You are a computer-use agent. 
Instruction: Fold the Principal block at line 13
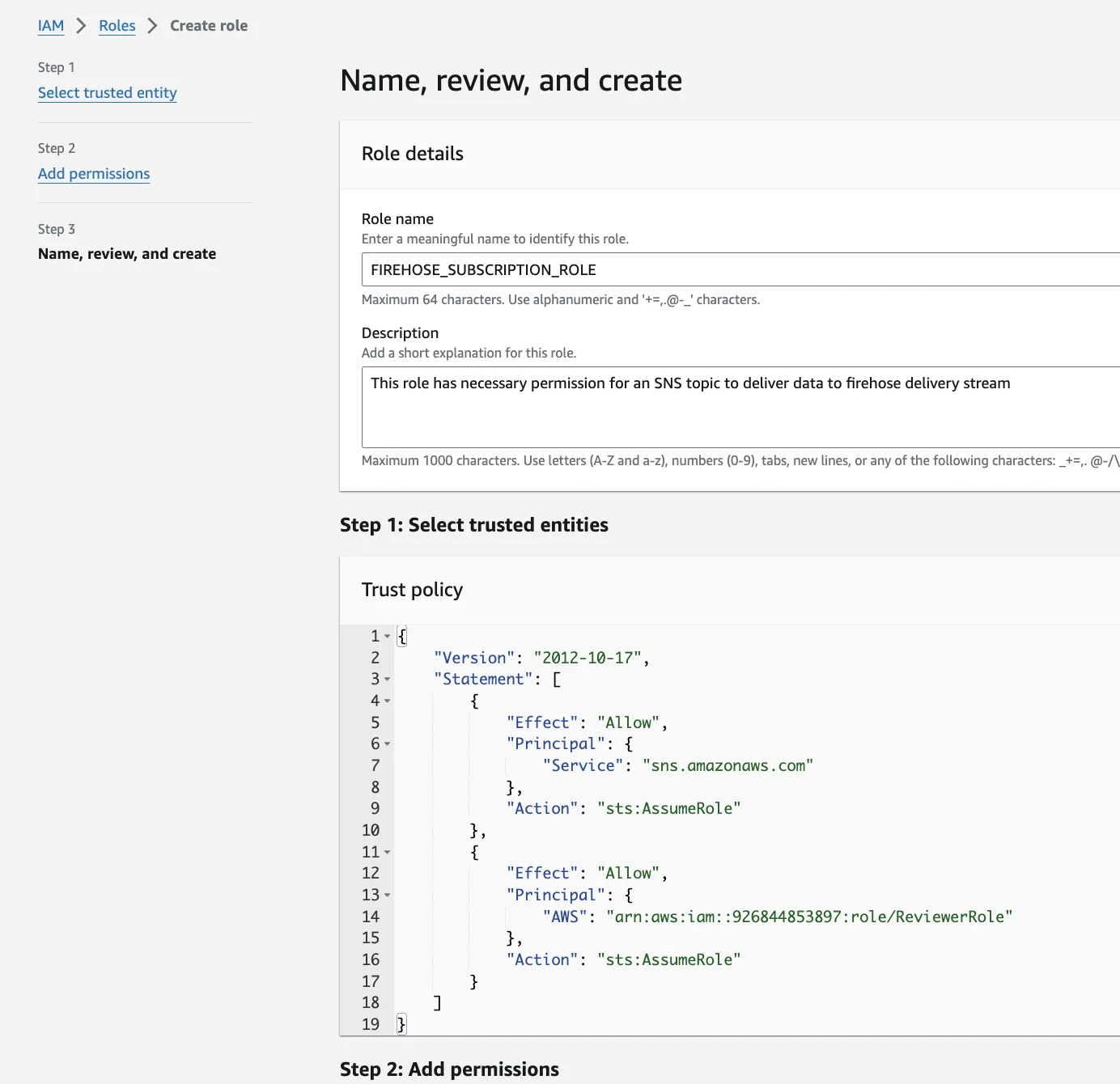pyautogui.click(x=388, y=896)
